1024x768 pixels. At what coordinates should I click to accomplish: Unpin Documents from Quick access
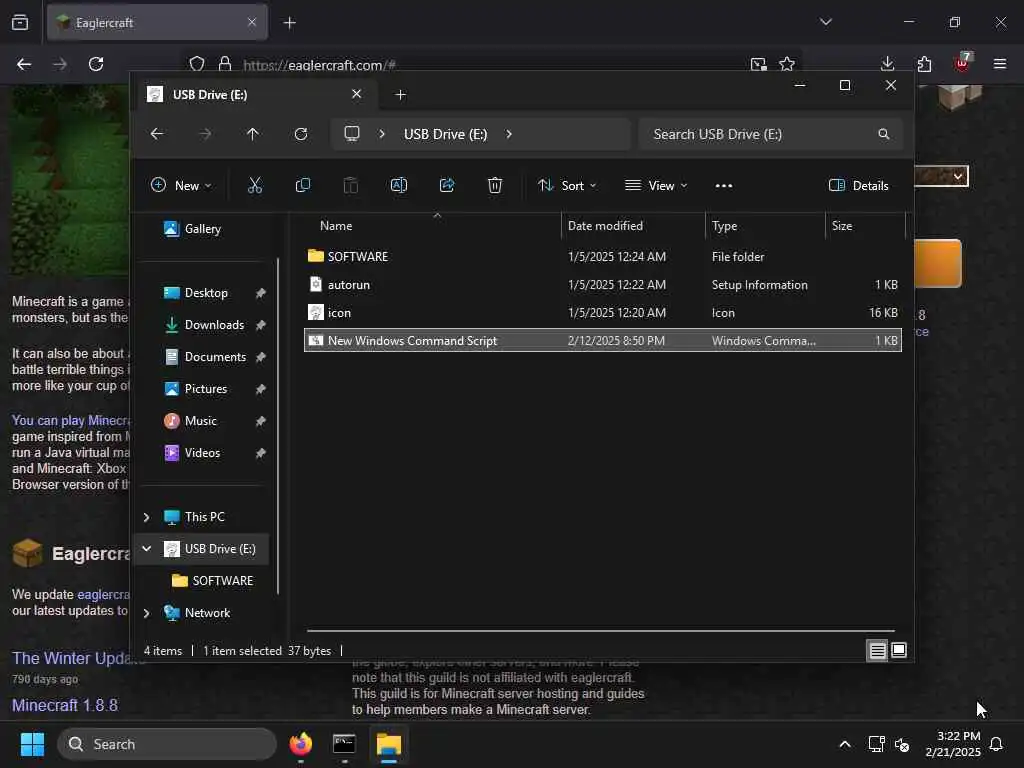(x=261, y=357)
